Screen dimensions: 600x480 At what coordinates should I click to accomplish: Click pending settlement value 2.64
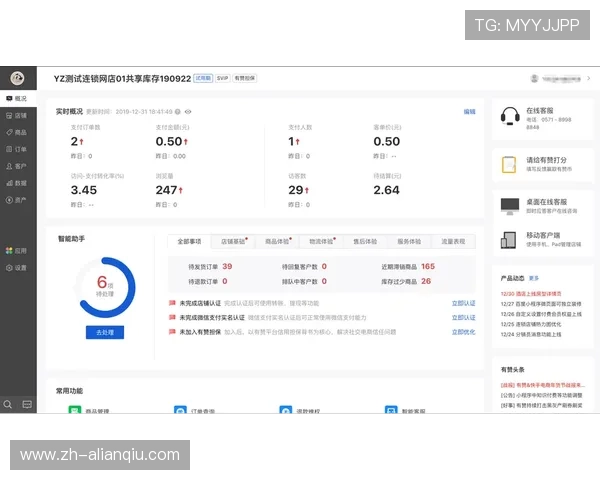386,190
